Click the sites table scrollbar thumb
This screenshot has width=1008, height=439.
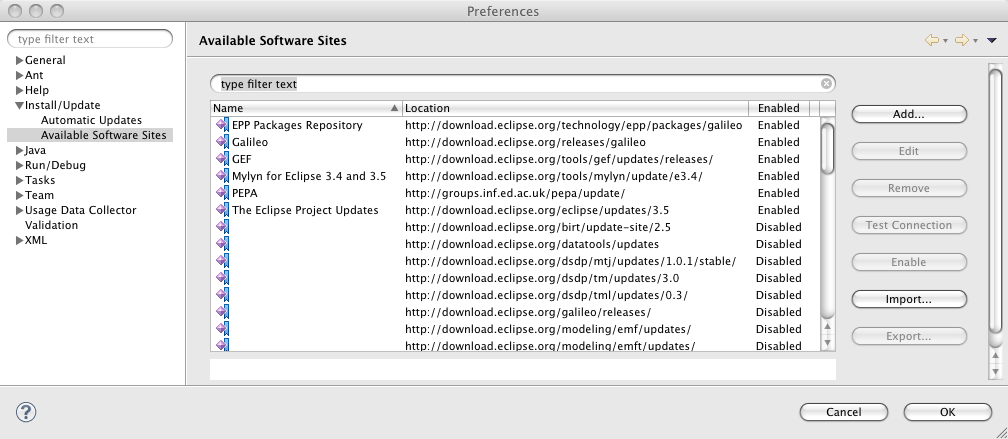click(x=828, y=148)
